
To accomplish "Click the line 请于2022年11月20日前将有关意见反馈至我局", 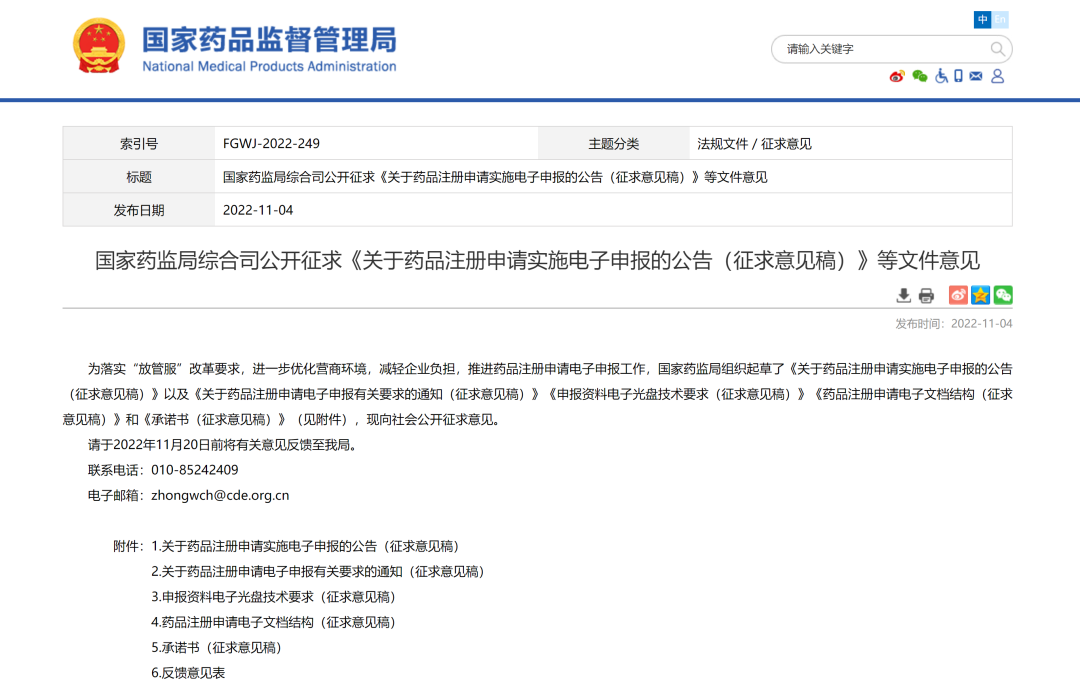I will click(225, 445).
